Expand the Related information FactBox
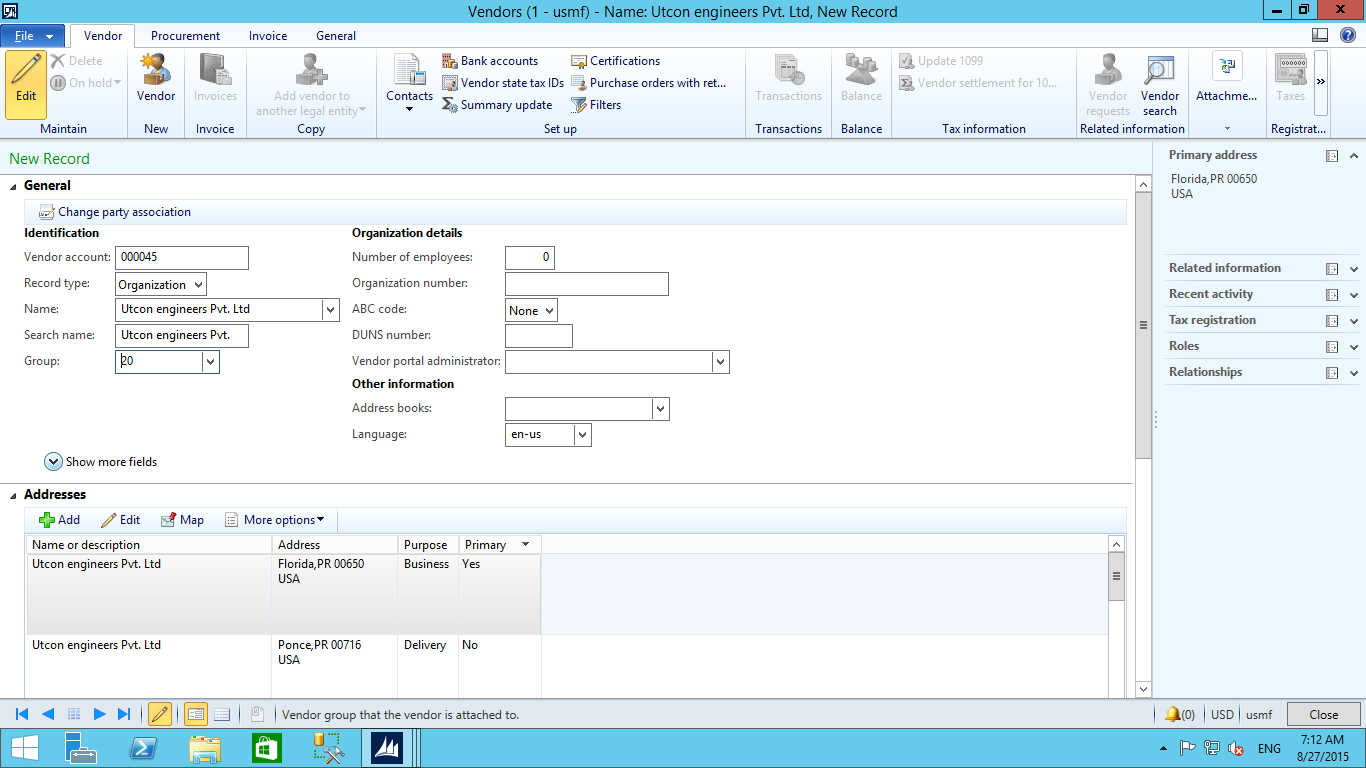1366x768 pixels. click(1354, 269)
